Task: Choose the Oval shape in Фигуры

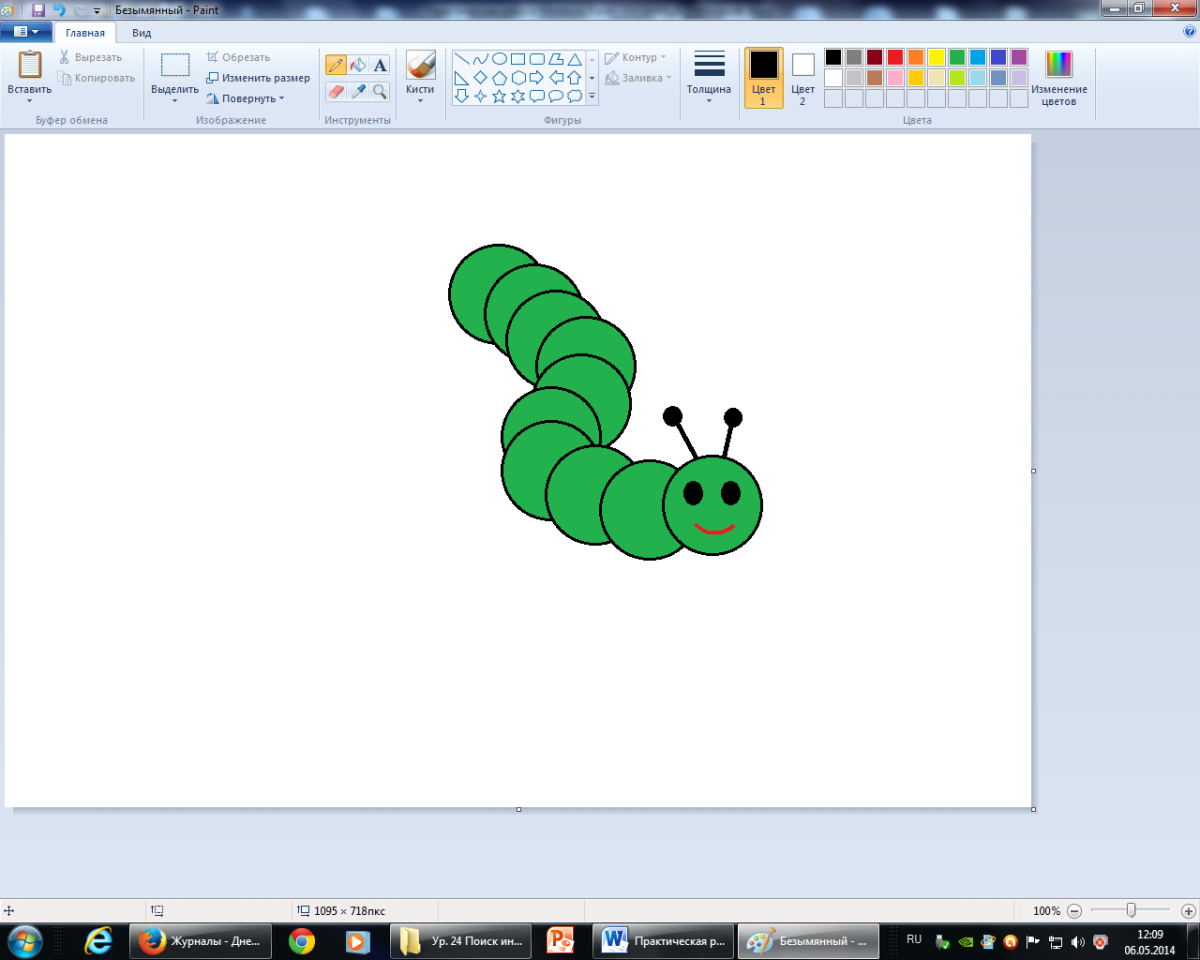Action: point(499,59)
